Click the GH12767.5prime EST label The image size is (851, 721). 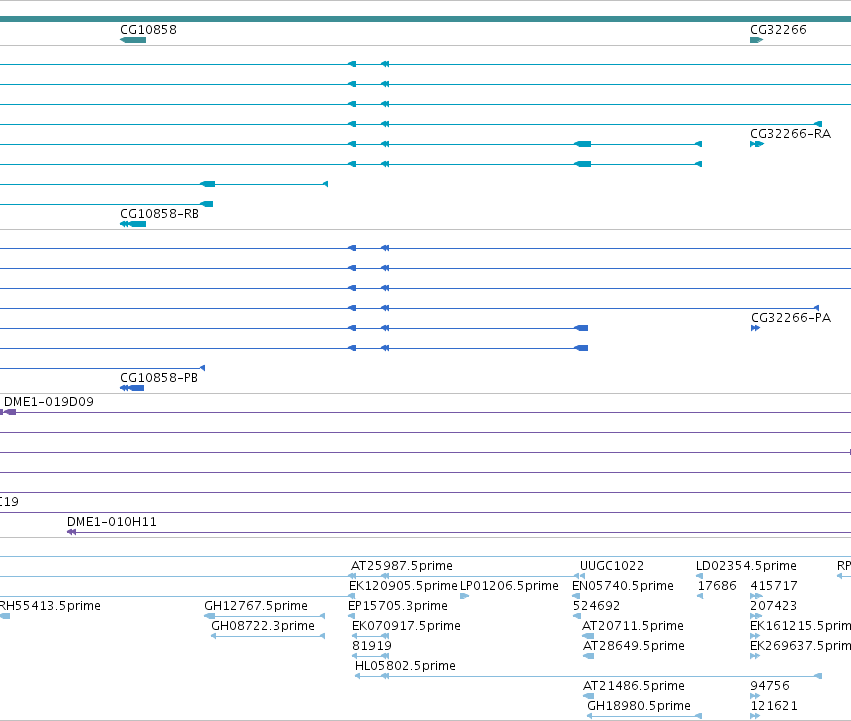[x=256, y=606]
